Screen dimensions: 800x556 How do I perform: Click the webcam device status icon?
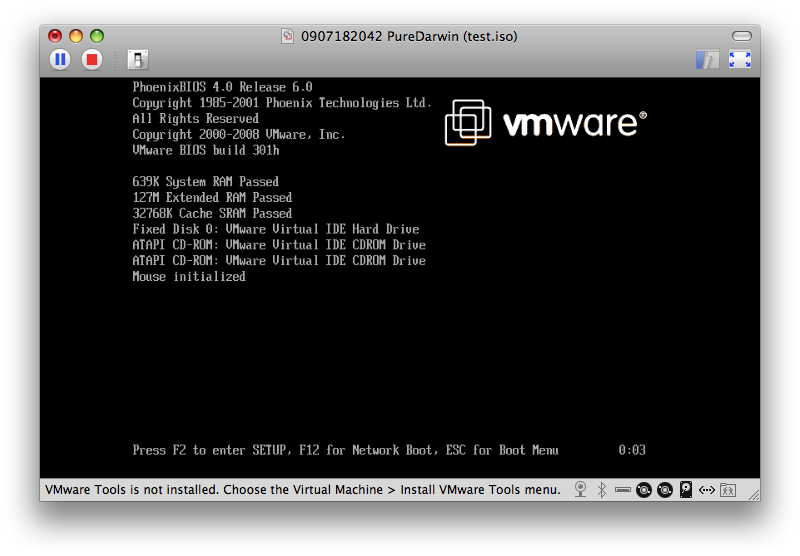(x=580, y=490)
